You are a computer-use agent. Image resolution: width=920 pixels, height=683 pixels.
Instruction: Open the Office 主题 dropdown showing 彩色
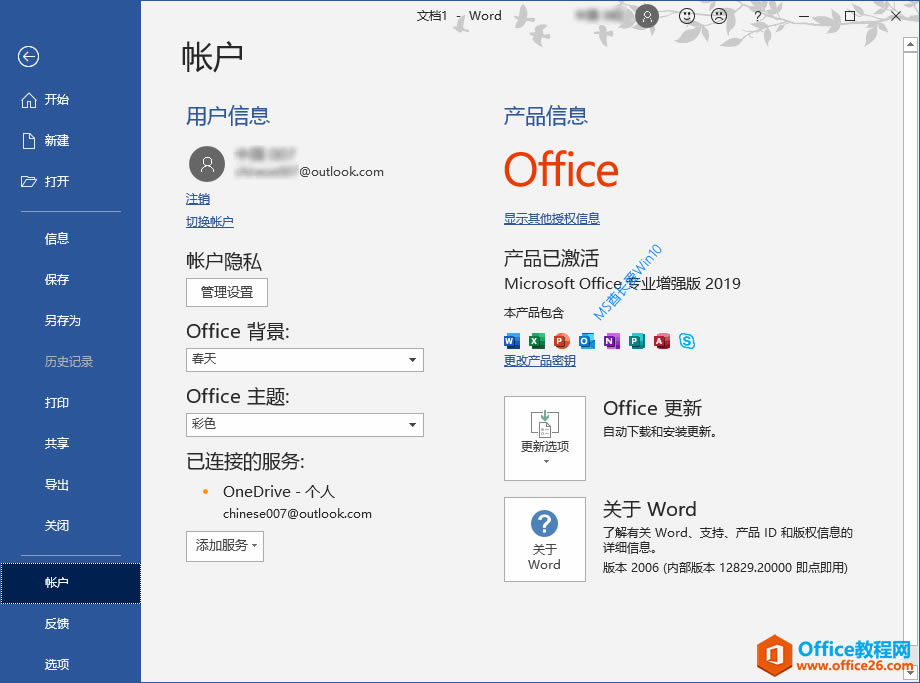[x=305, y=425]
